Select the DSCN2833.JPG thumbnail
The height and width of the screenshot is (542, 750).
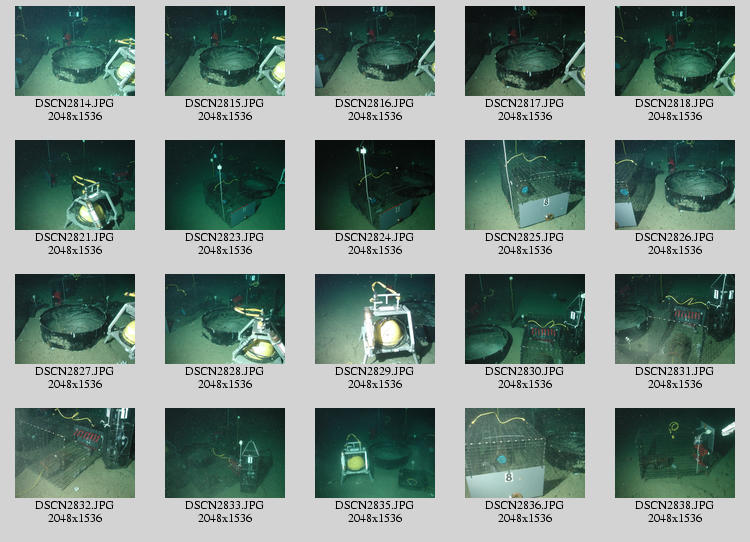tap(225, 453)
